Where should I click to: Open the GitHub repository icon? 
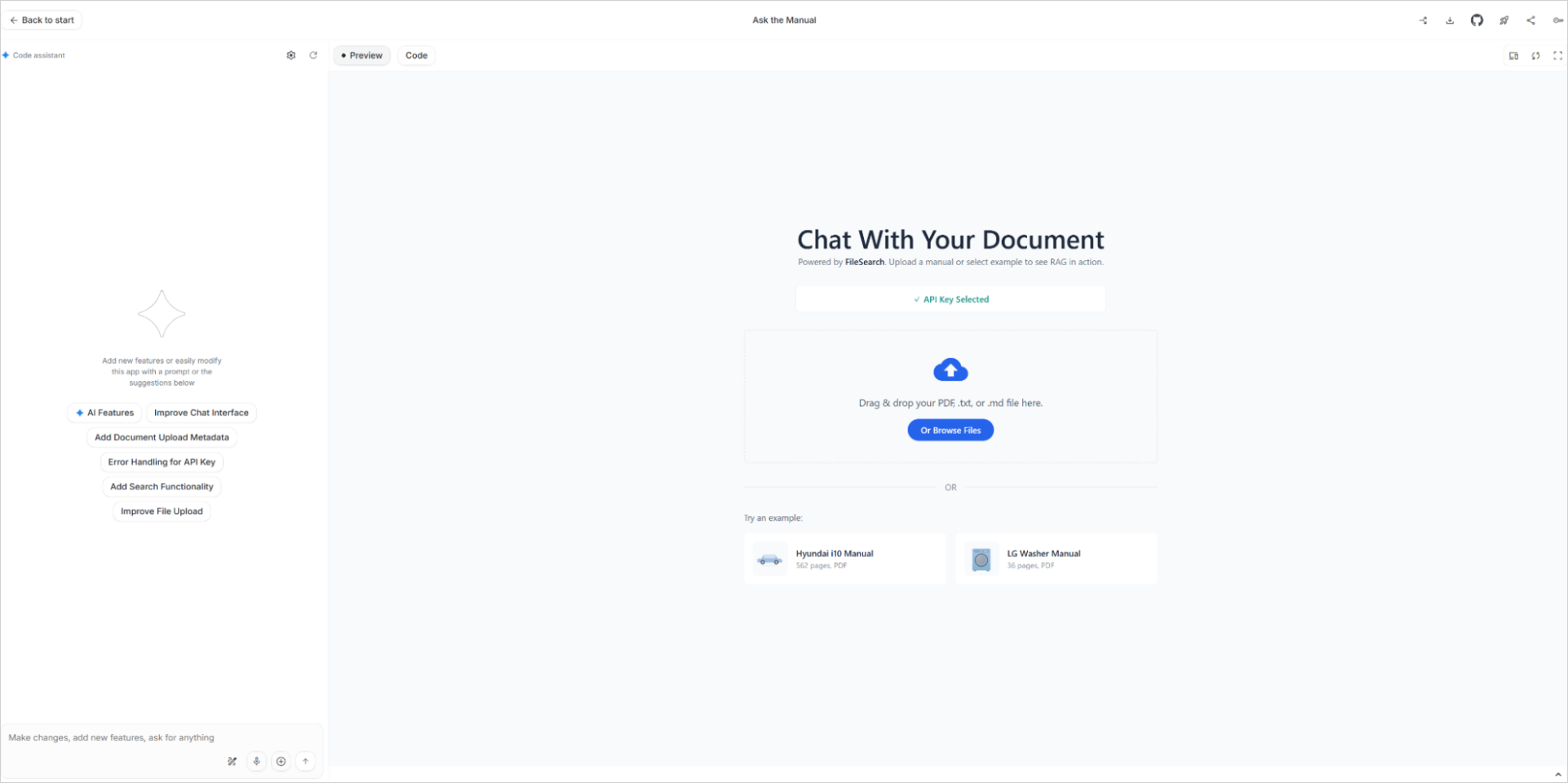click(1477, 20)
